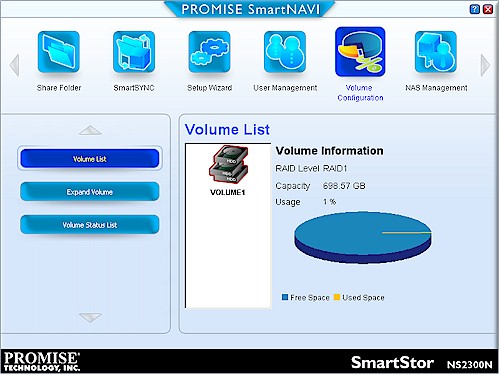Image resolution: width=500 pixels, height=375 pixels.
Task: Click the up arrow above sidebar menu
Action: [90, 130]
